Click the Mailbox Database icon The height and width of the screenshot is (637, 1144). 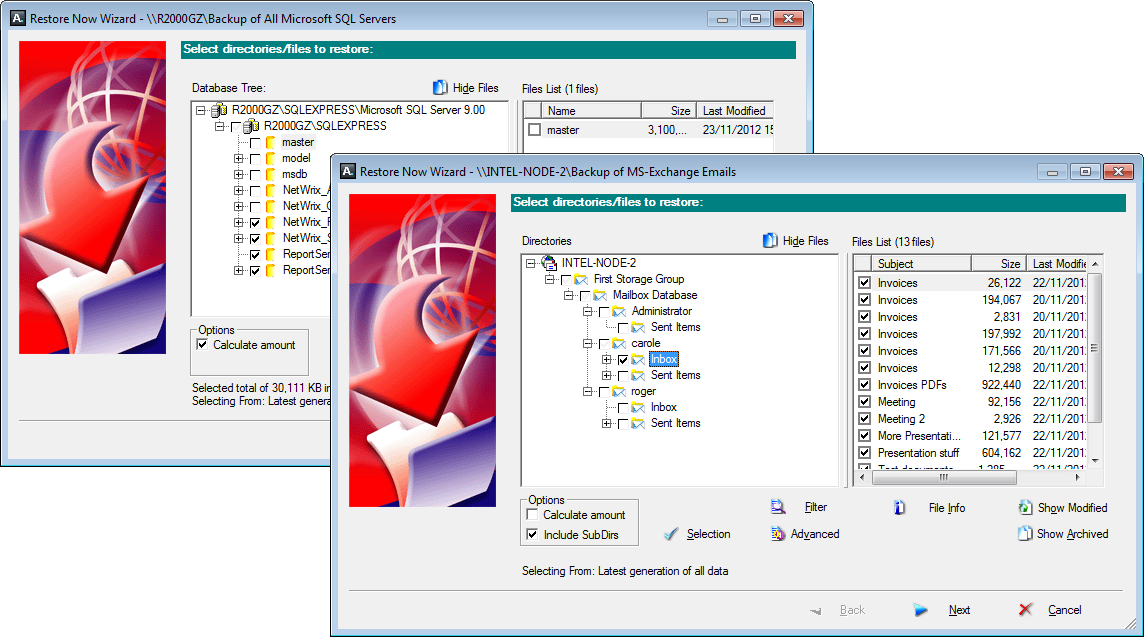point(600,296)
